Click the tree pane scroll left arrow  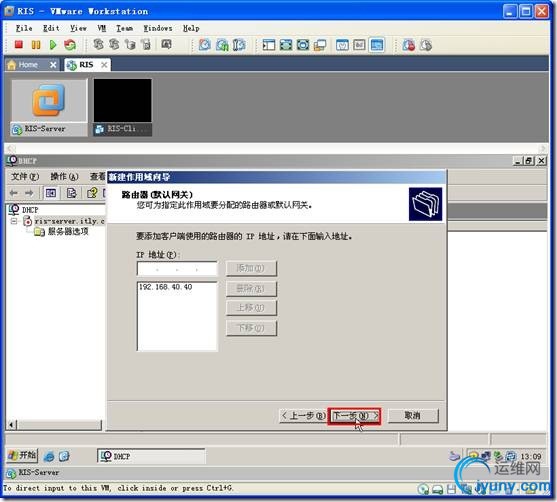pyautogui.click(x=11, y=425)
